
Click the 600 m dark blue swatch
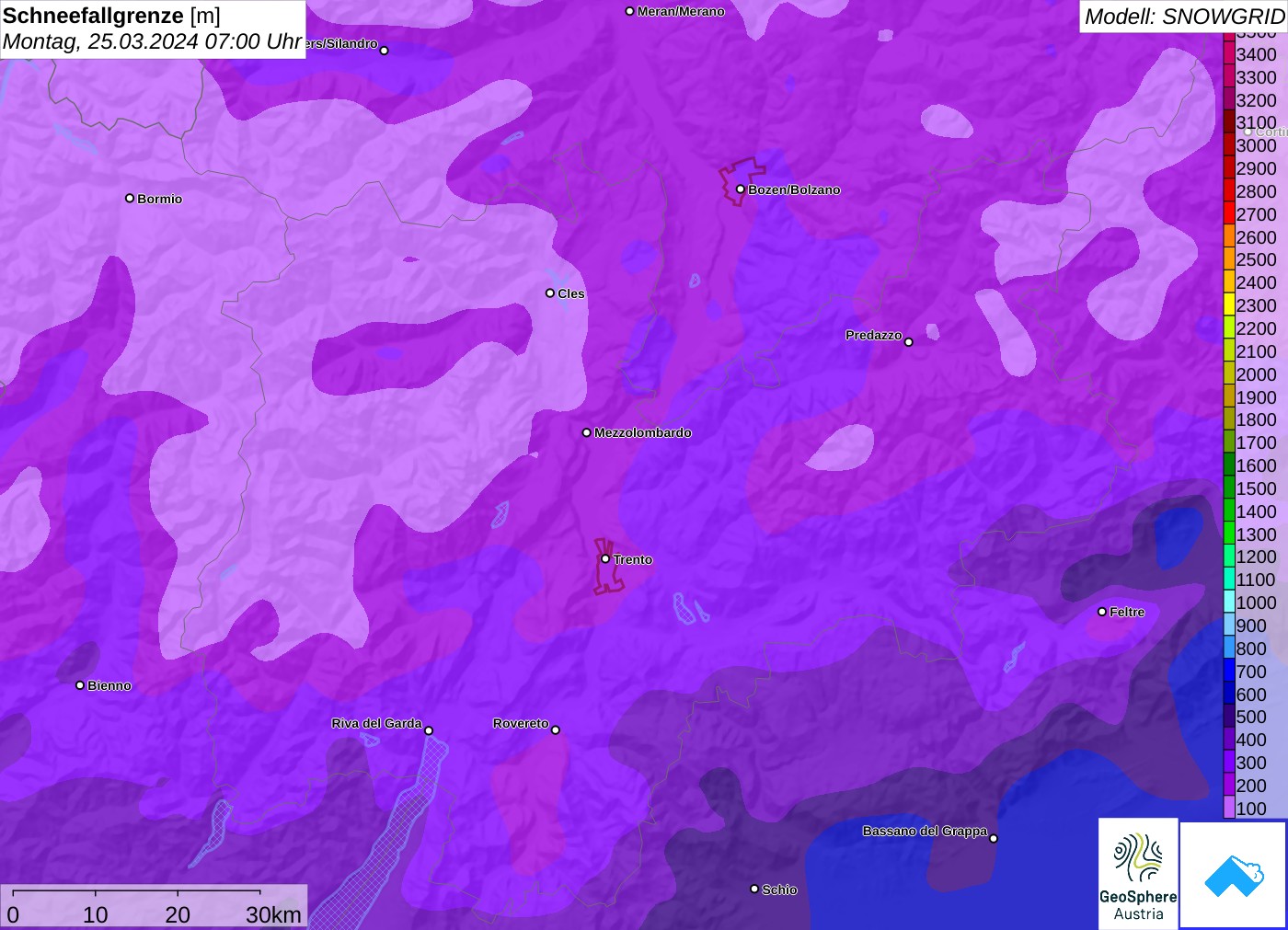1229,695
